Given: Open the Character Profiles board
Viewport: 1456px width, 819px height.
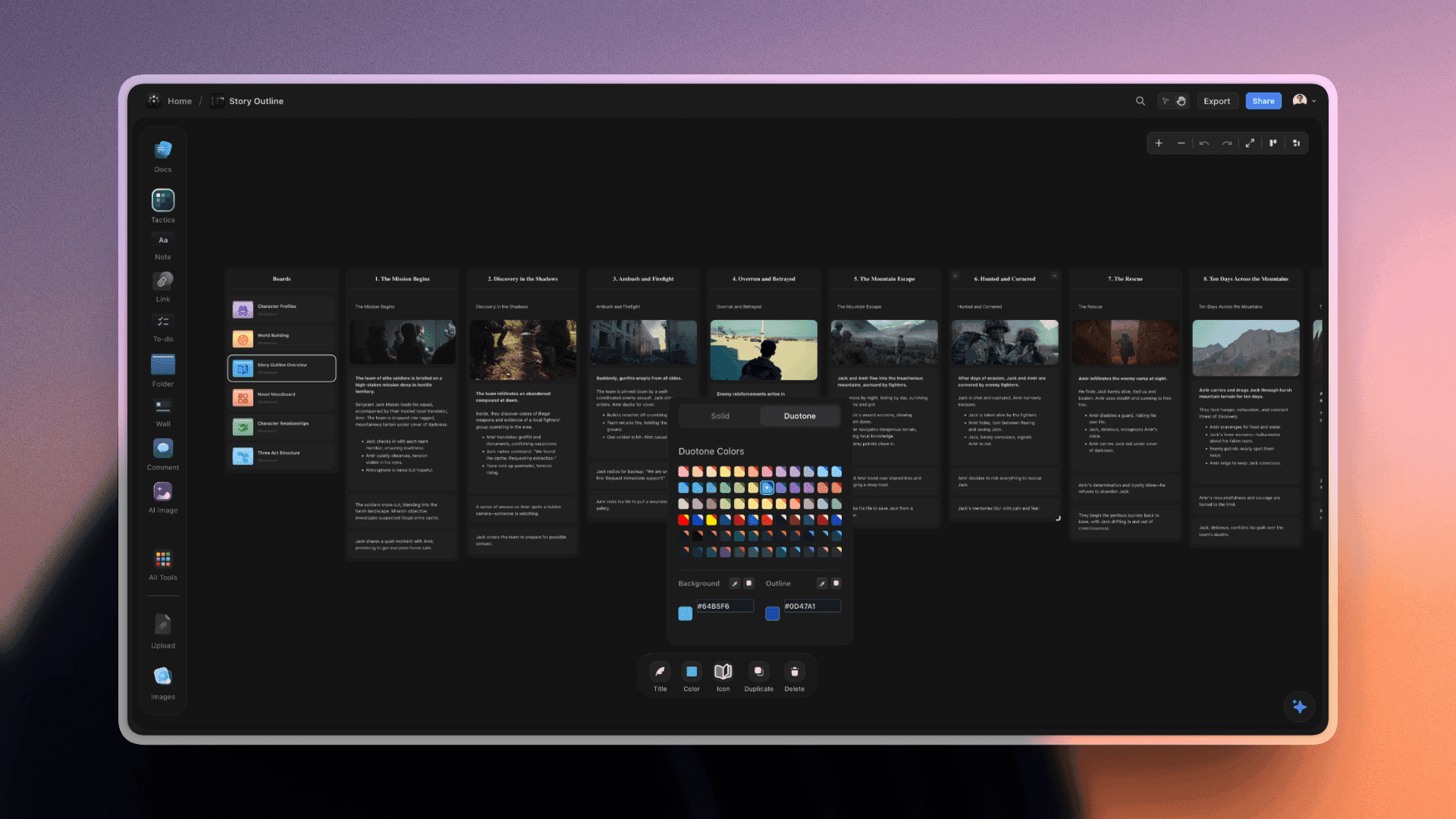Looking at the screenshot, I should pyautogui.click(x=281, y=309).
